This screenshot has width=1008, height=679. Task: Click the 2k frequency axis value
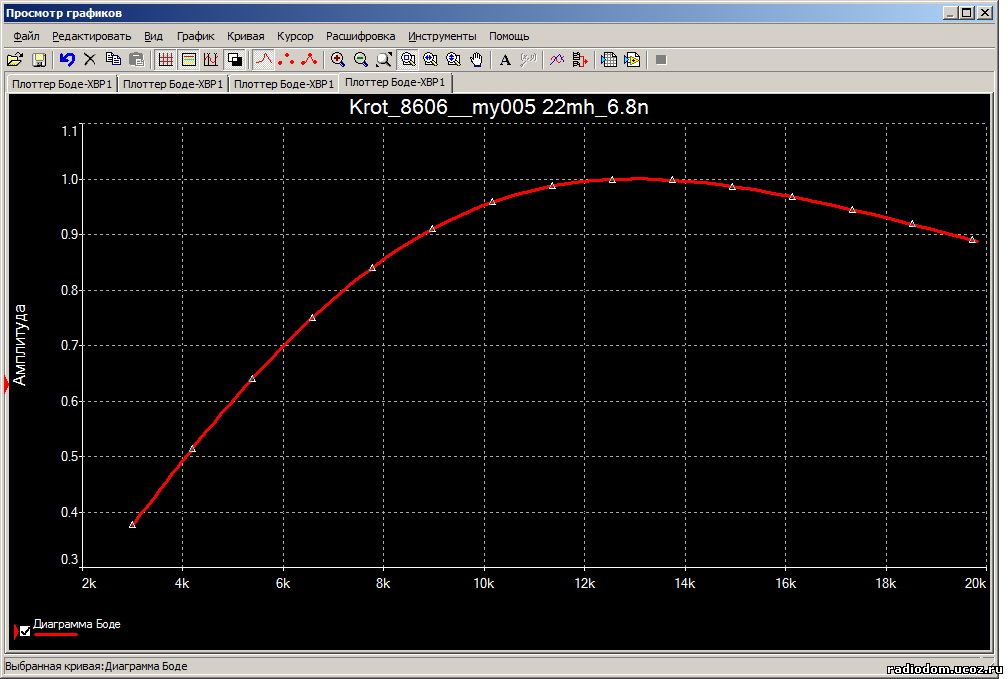89,583
